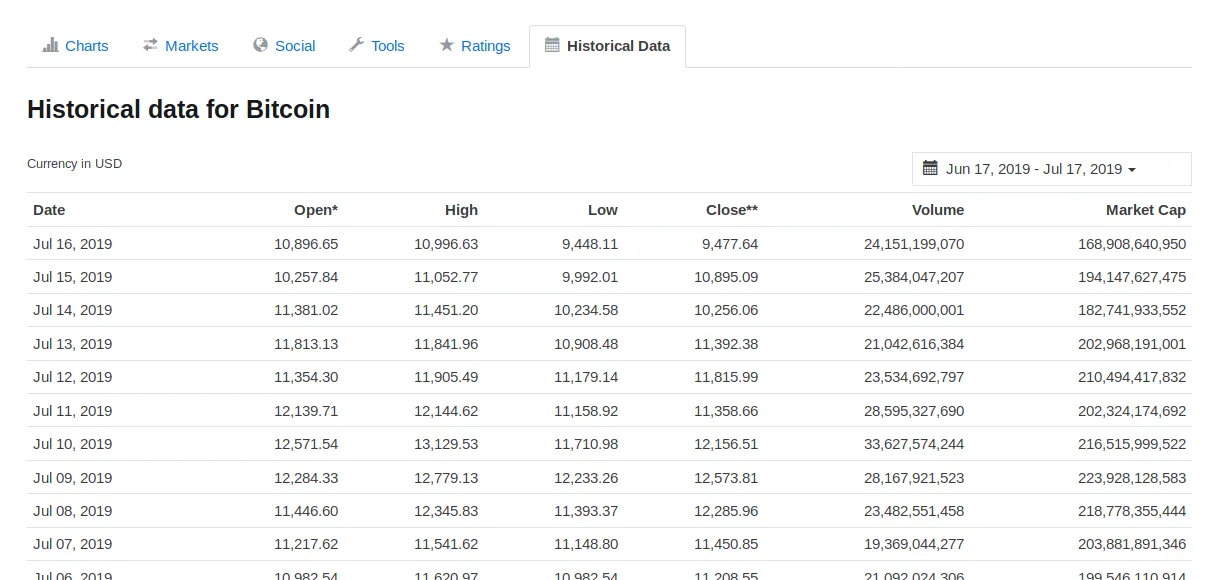Click volume value 19,369,044,277
The height and width of the screenshot is (580, 1231).
914,544
